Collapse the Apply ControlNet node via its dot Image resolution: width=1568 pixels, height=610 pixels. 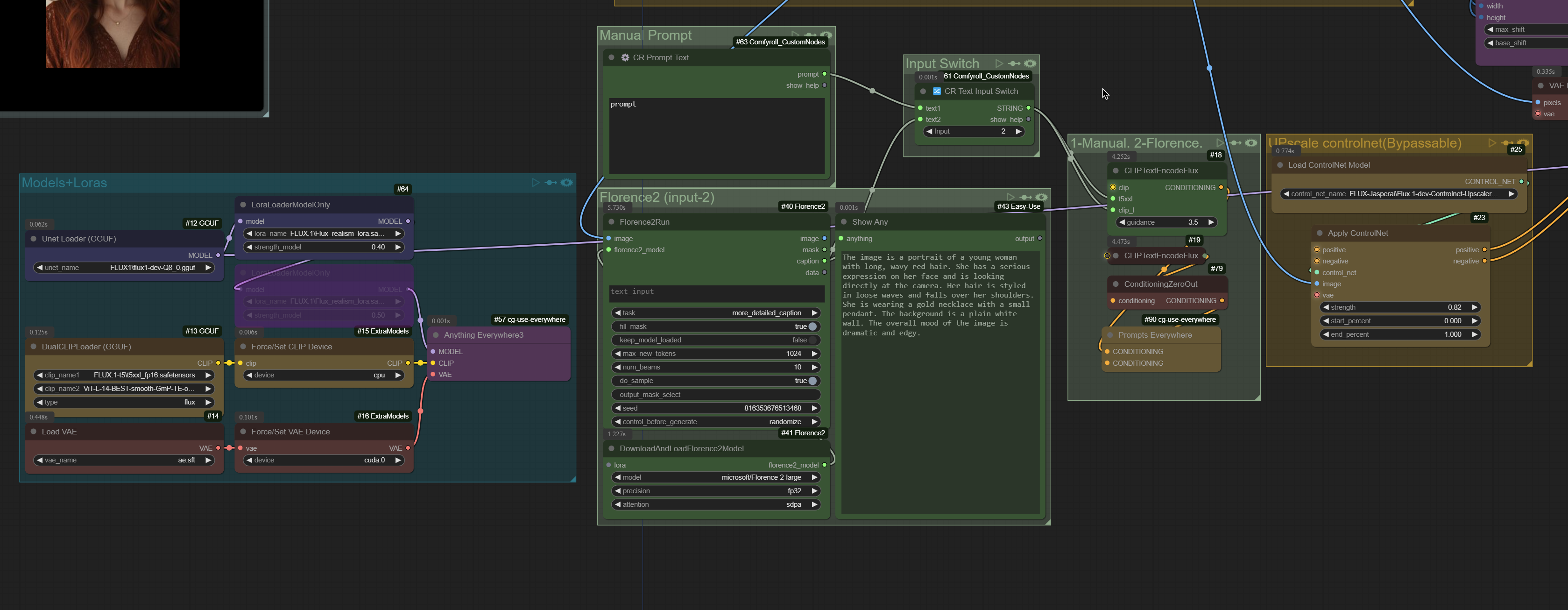(x=1320, y=233)
